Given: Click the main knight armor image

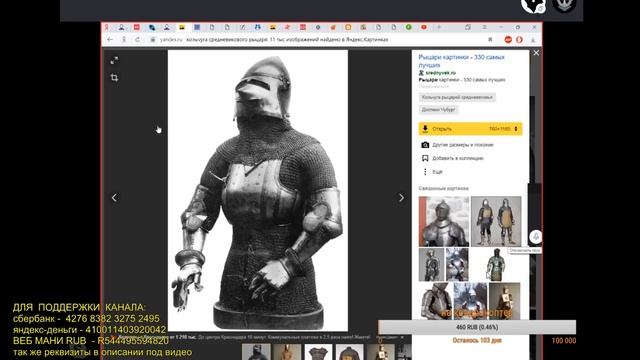Looking at the screenshot, I should pyautogui.click(x=258, y=191).
